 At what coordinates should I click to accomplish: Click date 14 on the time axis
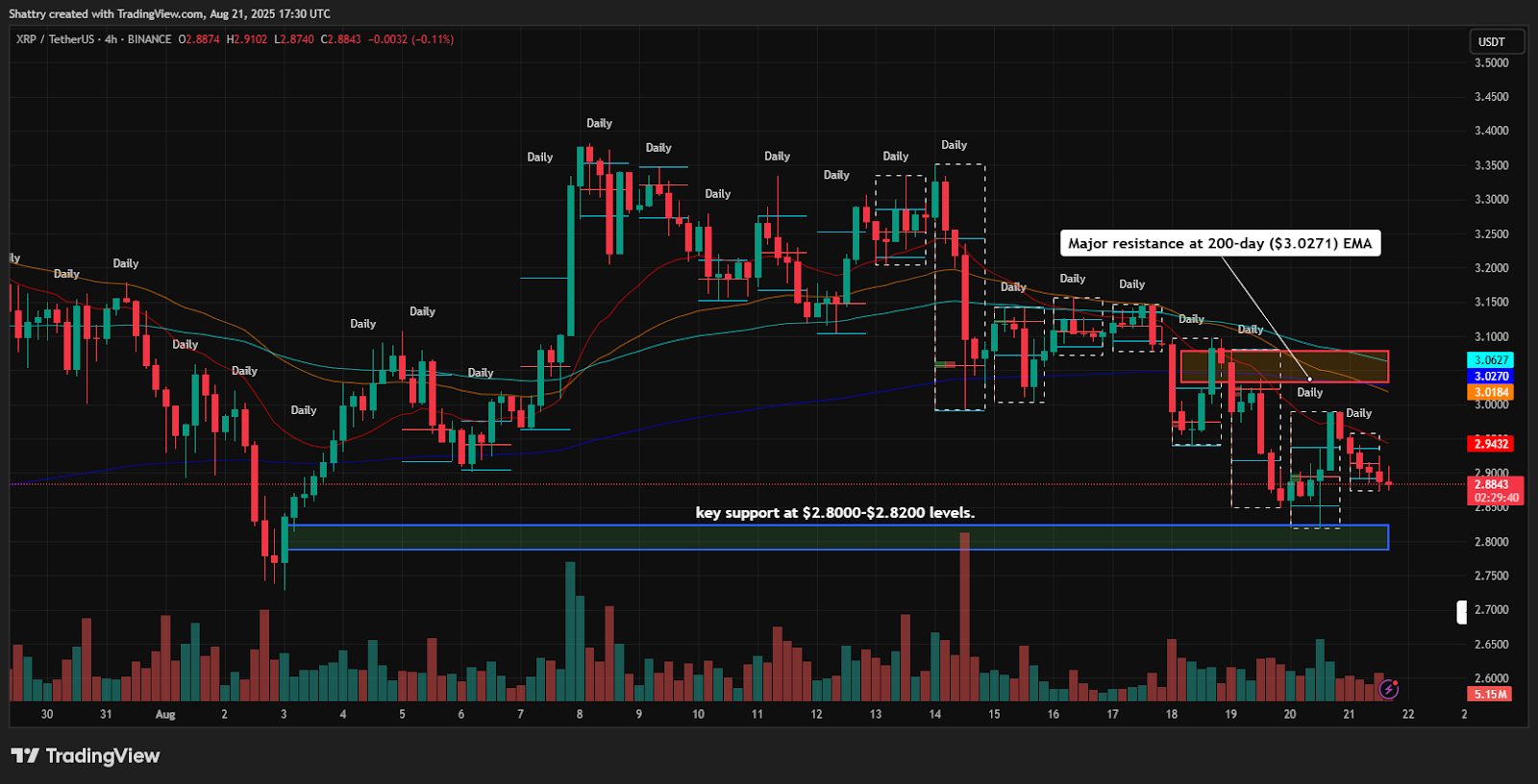click(934, 714)
